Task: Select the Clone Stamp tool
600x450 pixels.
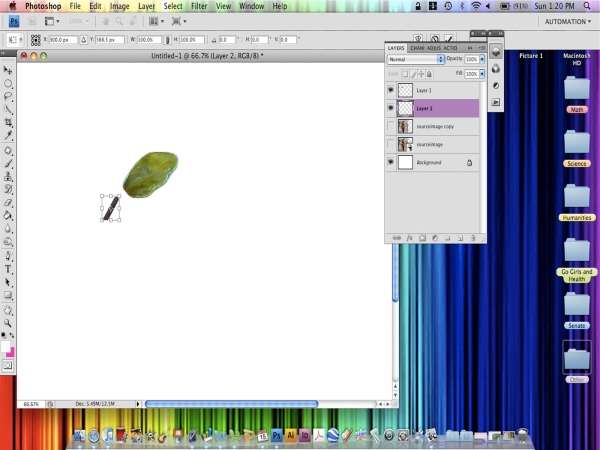Action: pos(8,176)
